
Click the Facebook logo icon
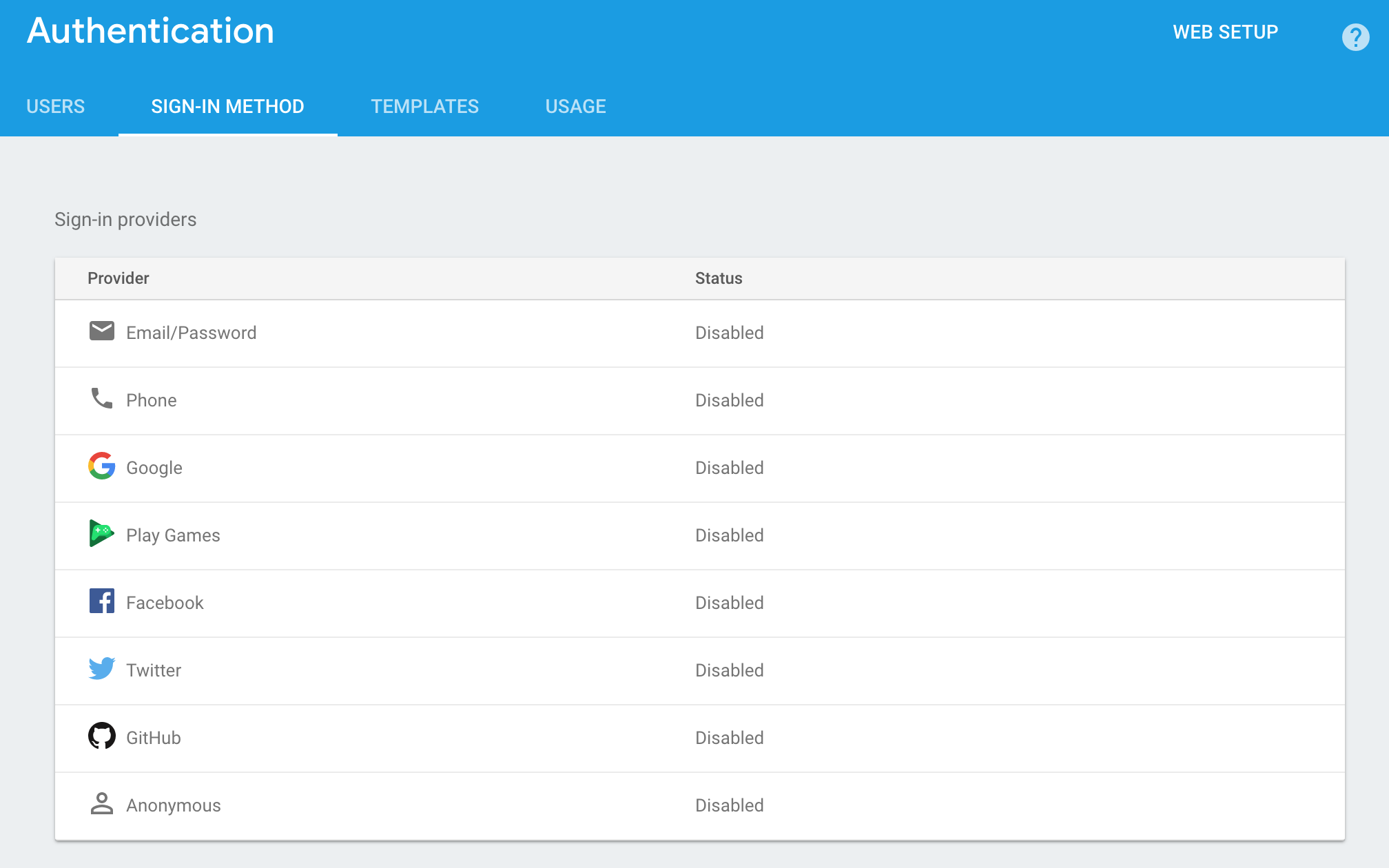pyautogui.click(x=102, y=601)
